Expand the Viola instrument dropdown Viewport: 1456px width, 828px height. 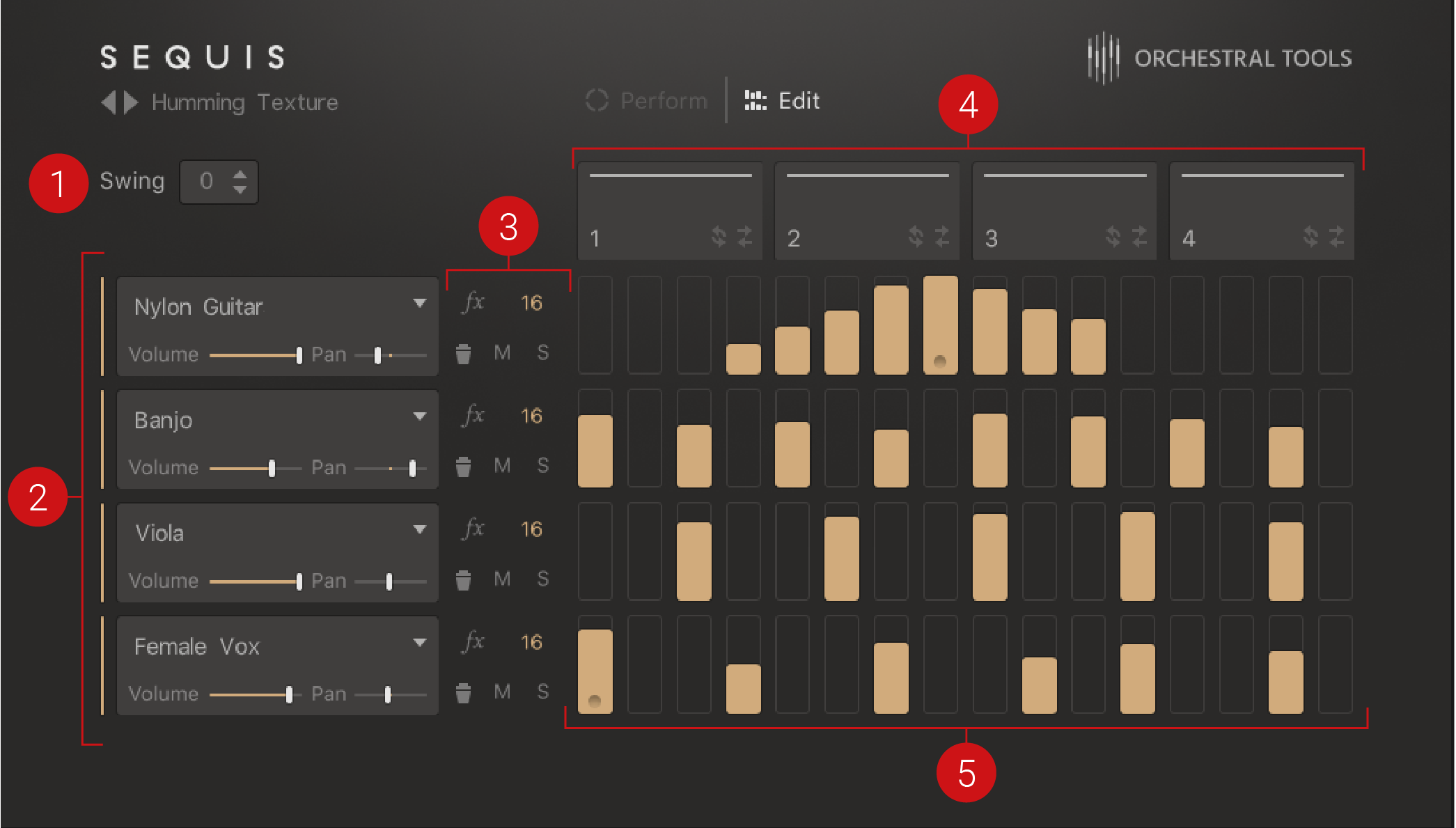(419, 530)
